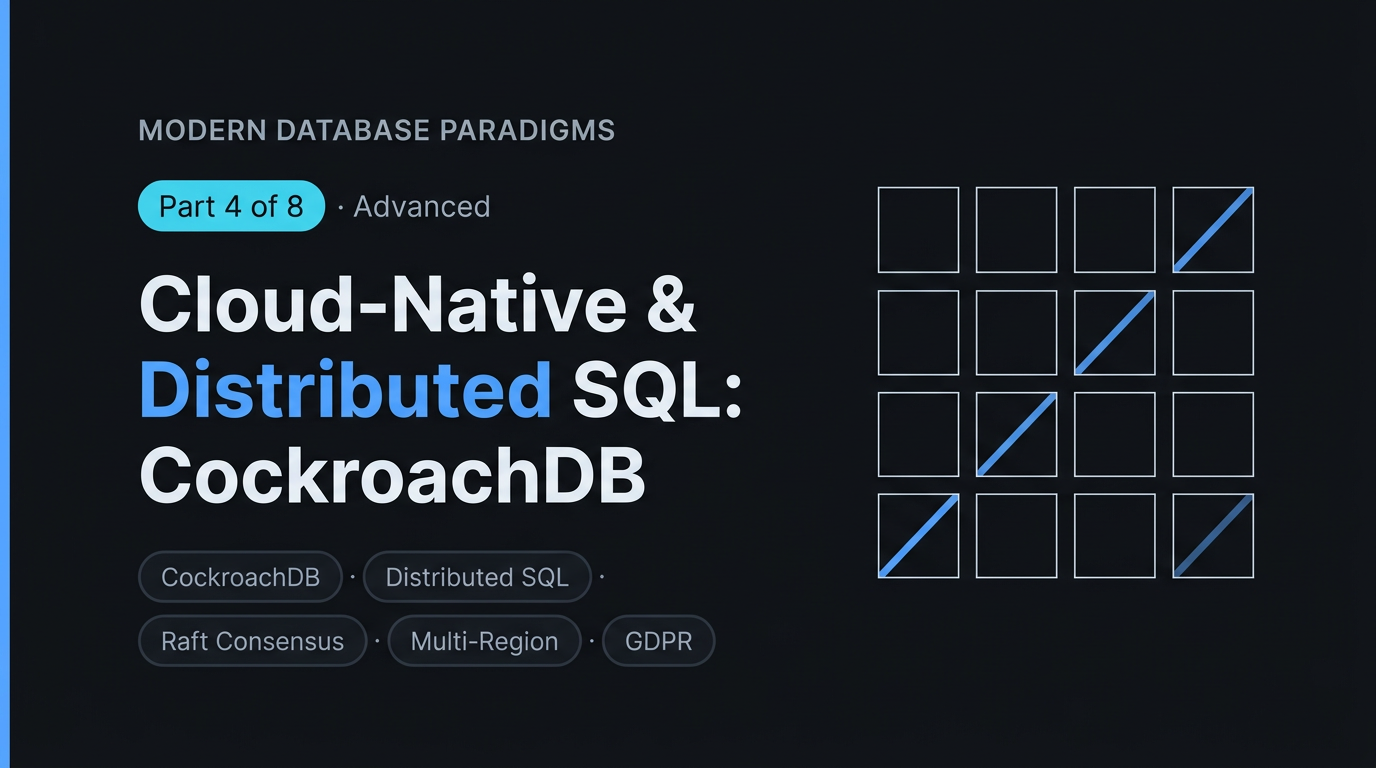1376x768 pixels.
Task: Select the Distributed SQL tag pill
Action: click(x=477, y=577)
